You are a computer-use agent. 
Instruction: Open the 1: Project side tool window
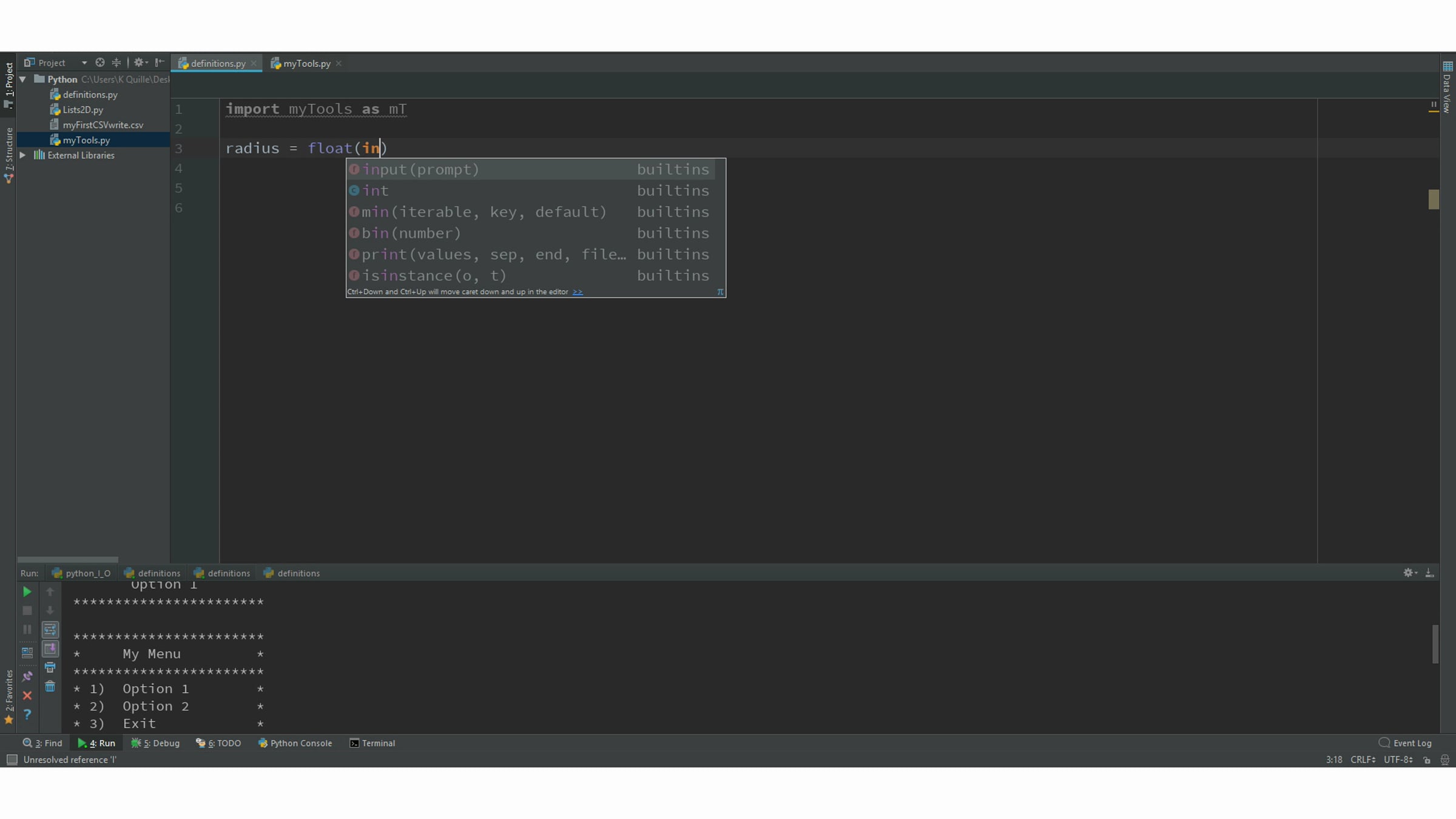pos(8,85)
